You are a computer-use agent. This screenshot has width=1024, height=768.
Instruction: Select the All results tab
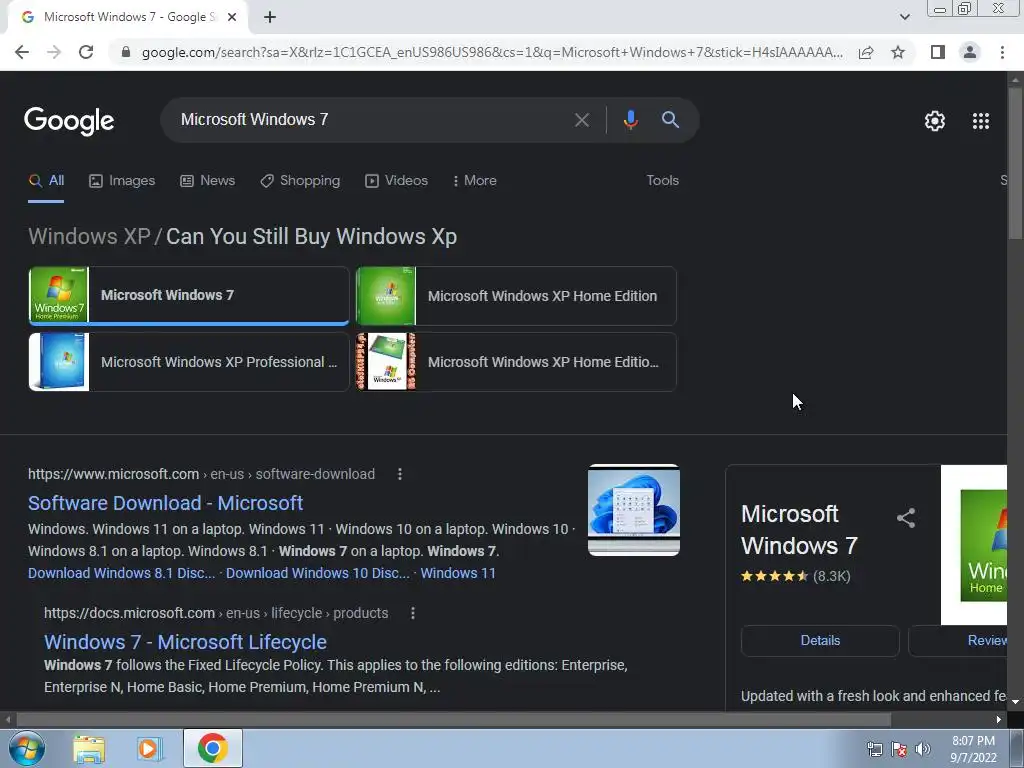tap(46, 181)
